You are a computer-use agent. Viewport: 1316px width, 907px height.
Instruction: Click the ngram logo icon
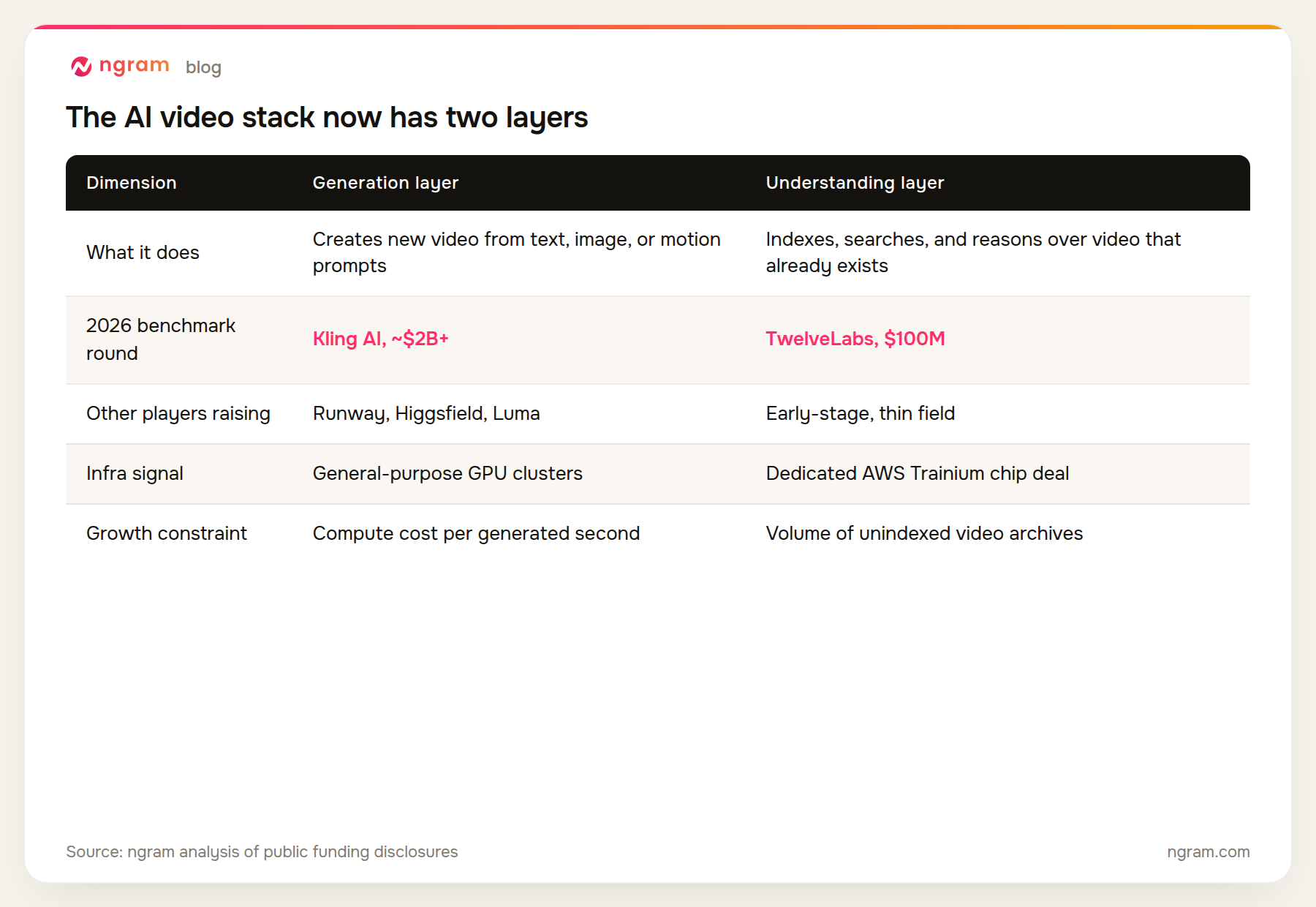click(x=81, y=67)
